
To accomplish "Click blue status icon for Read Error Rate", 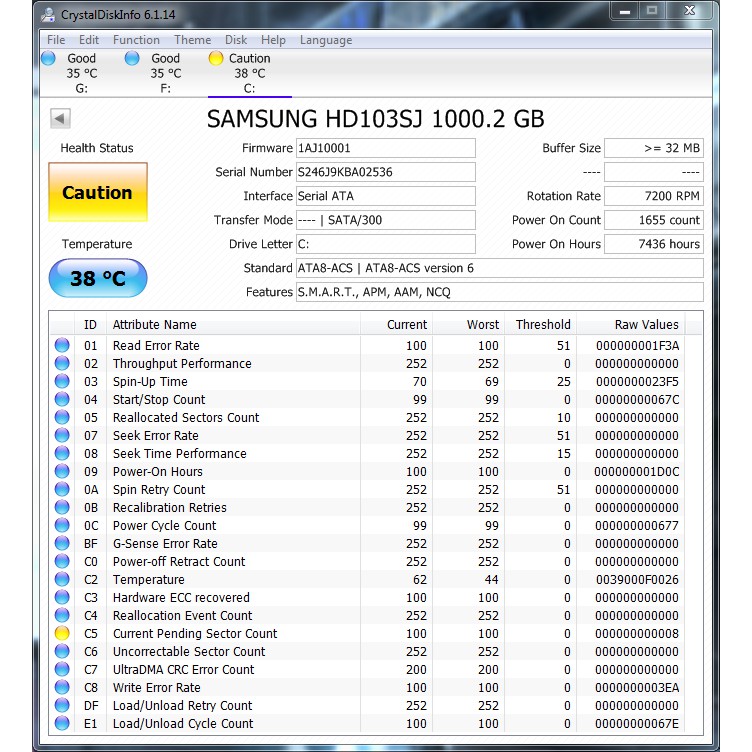I will [x=62, y=346].
